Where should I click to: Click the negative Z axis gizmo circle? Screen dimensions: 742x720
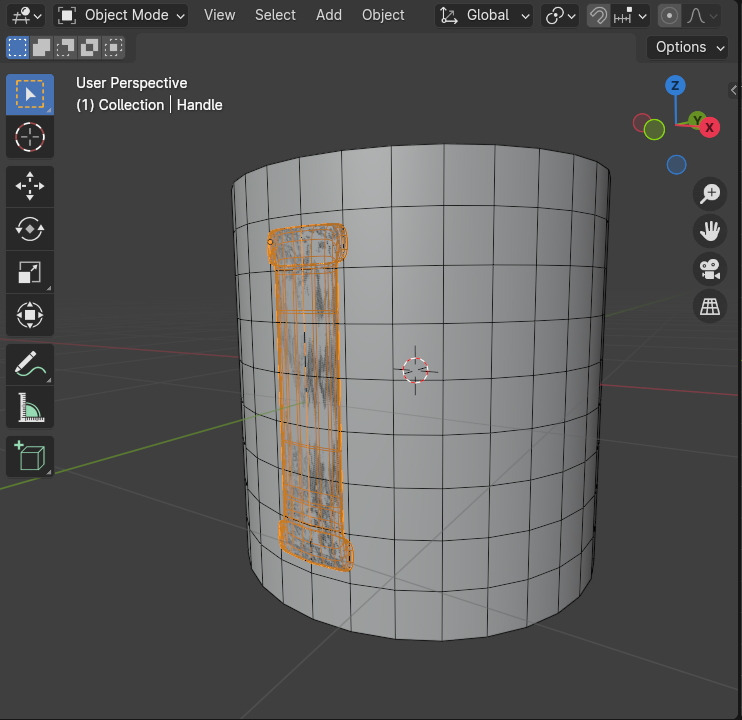click(677, 165)
